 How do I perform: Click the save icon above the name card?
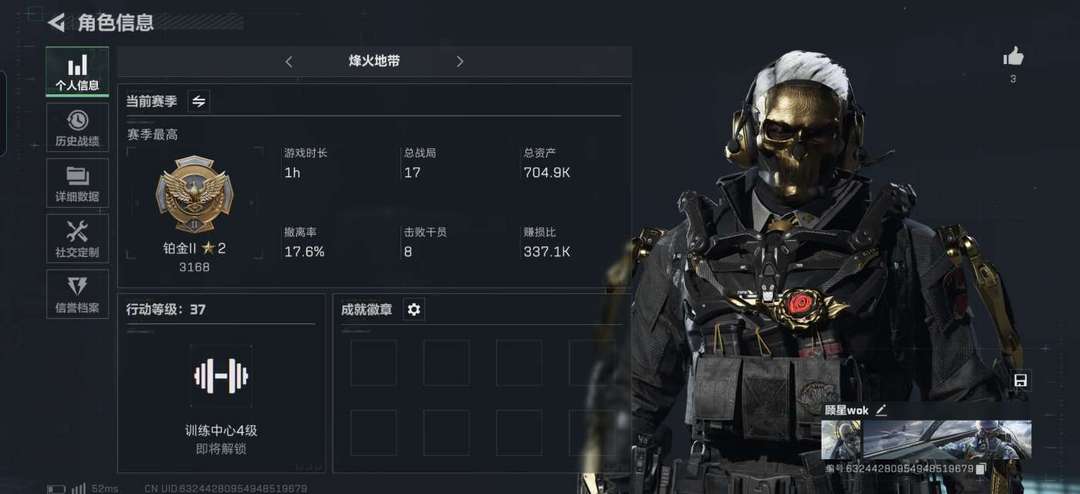(x=1021, y=380)
